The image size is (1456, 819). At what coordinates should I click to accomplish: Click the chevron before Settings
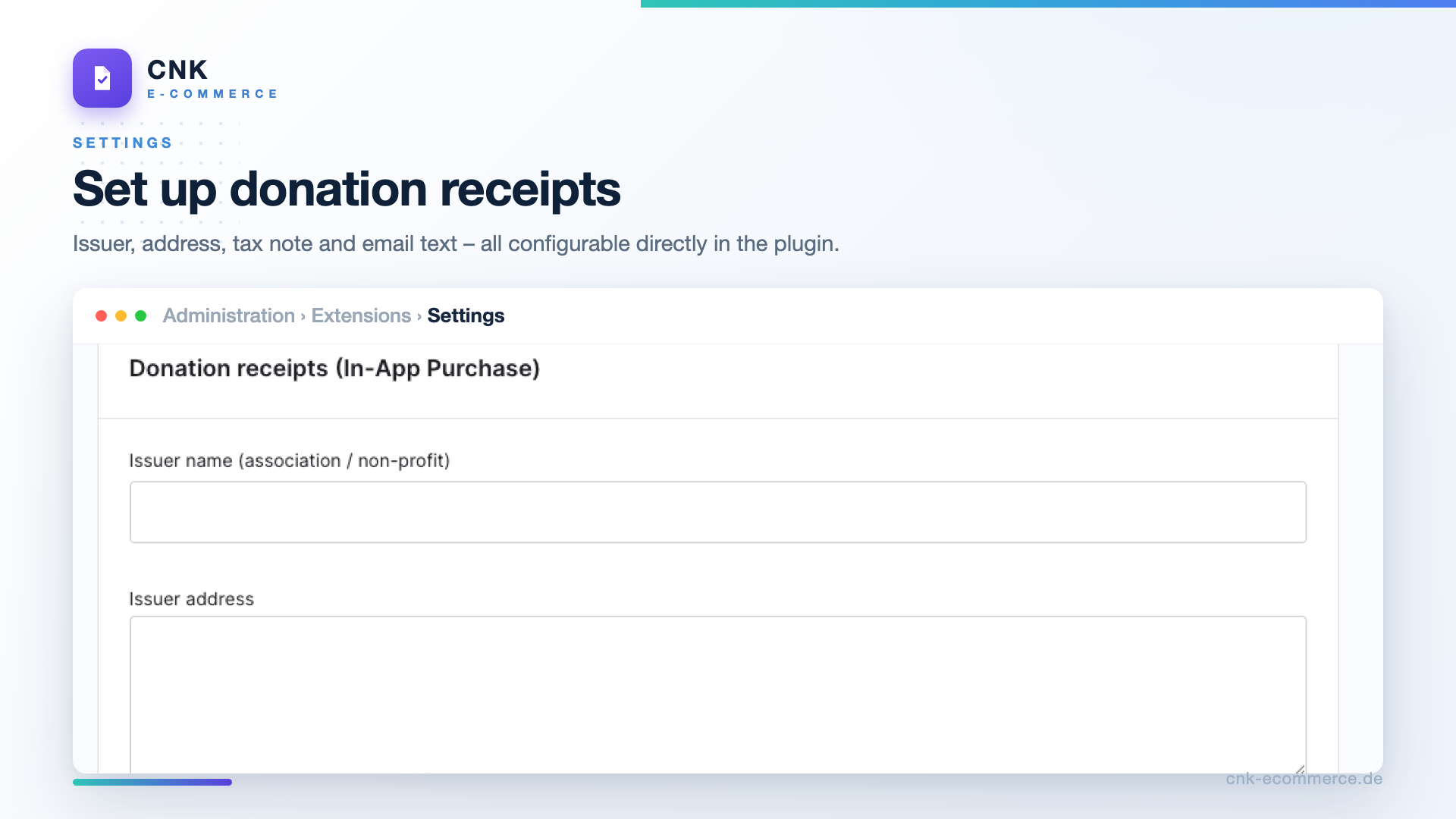[419, 316]
